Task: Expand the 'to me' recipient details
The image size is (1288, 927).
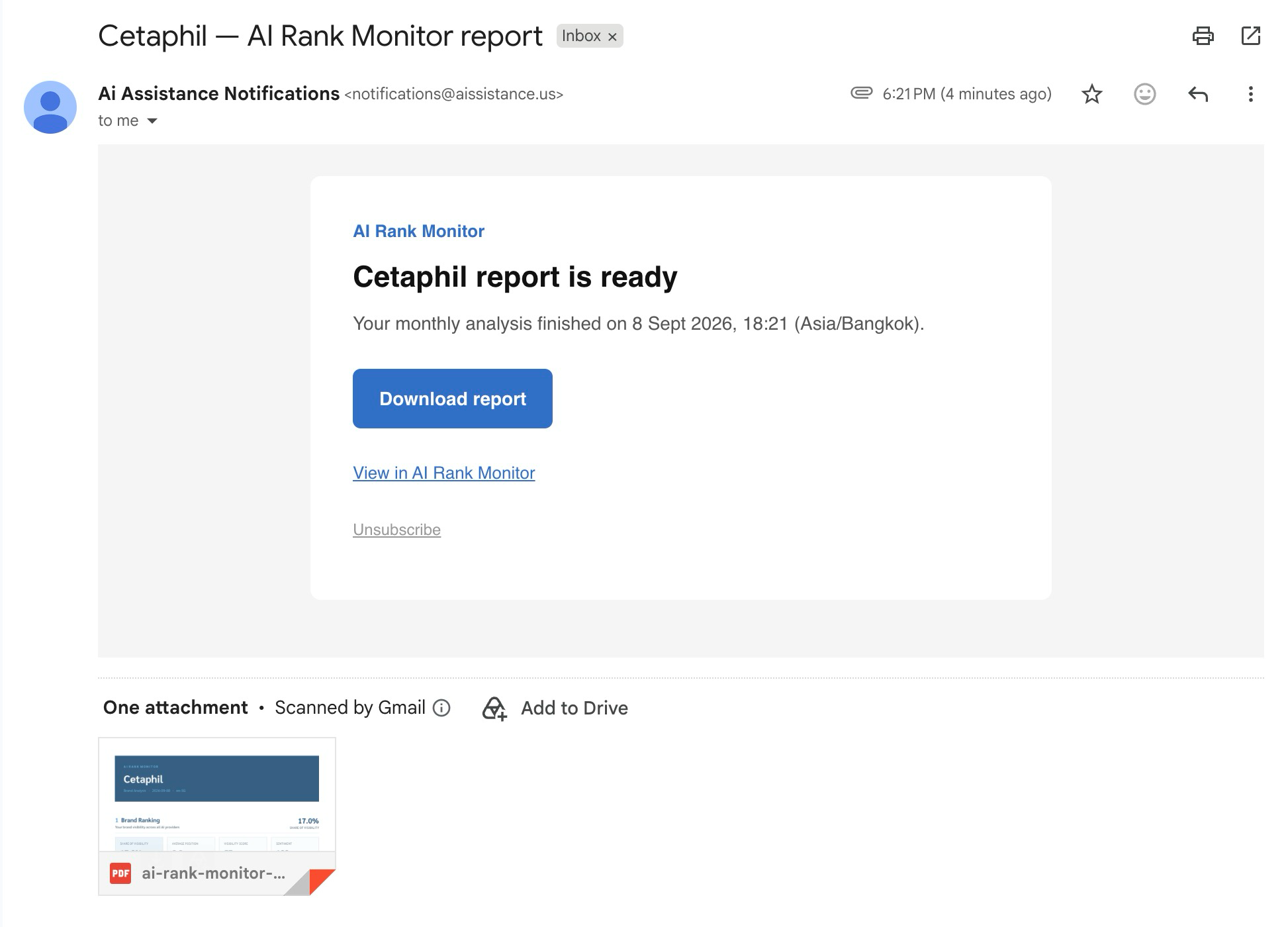Action: click(x=152, y=121)
